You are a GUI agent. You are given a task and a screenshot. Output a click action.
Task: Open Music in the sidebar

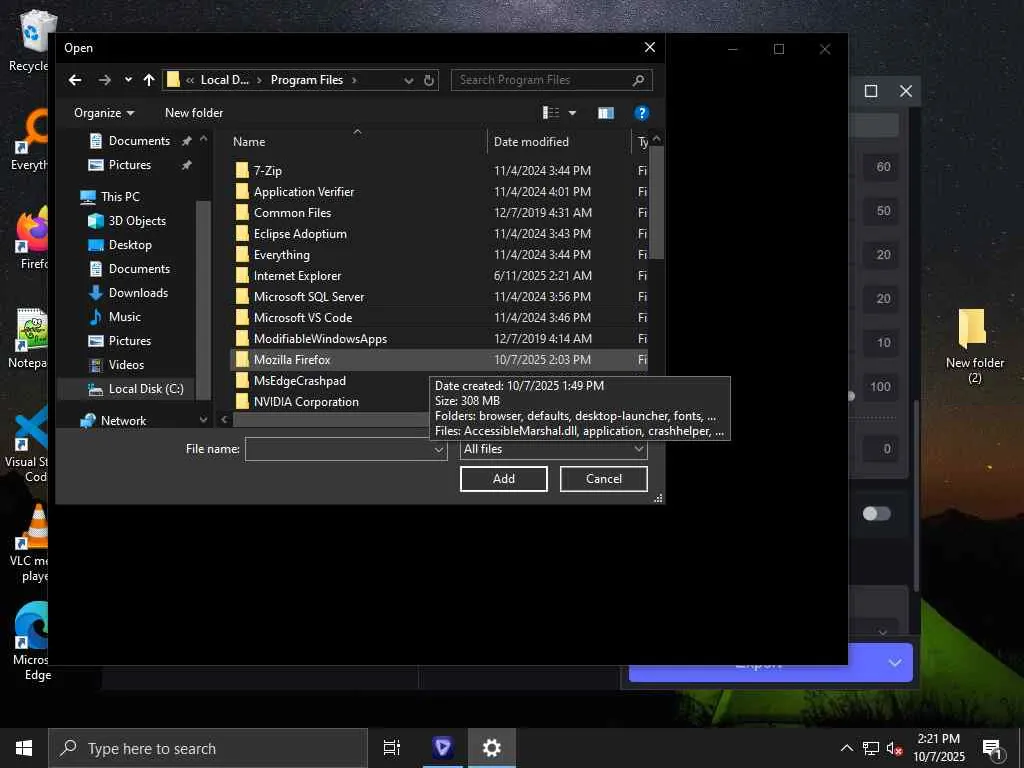[x=124, y=317]
